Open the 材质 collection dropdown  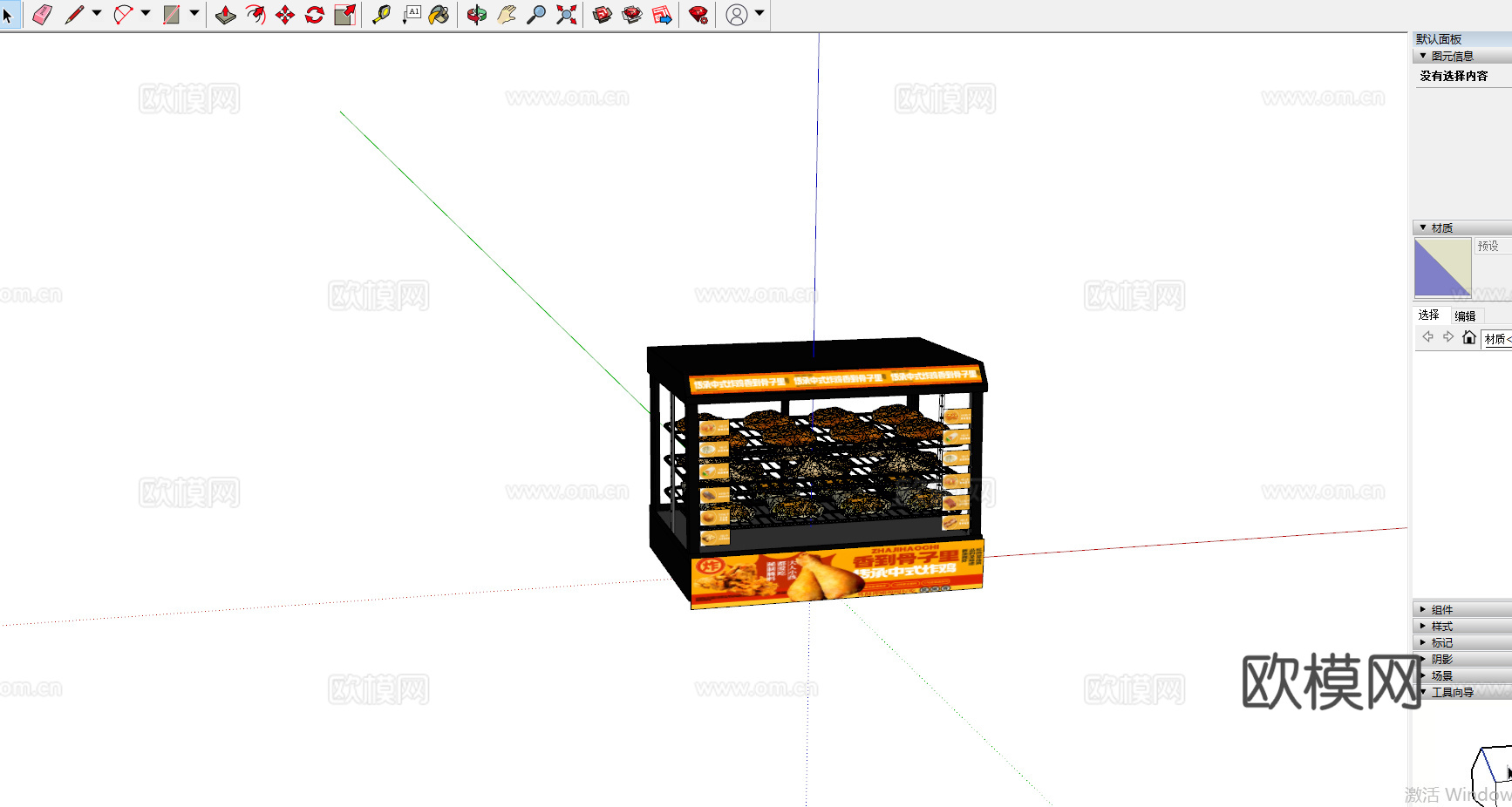pyautogui.click(x=1497, y=339)
